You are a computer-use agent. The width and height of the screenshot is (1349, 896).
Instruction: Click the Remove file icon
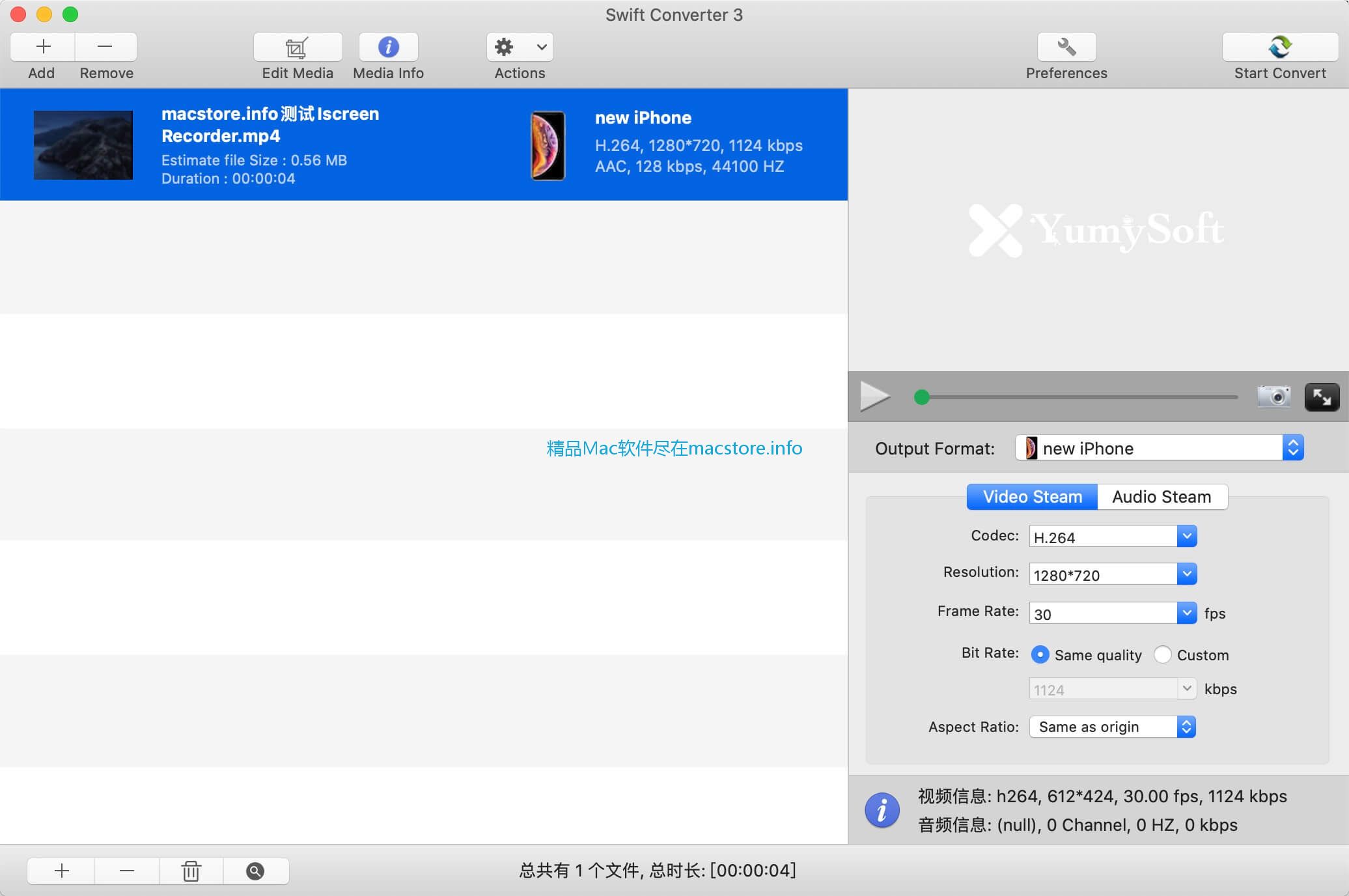click(105, 46)
